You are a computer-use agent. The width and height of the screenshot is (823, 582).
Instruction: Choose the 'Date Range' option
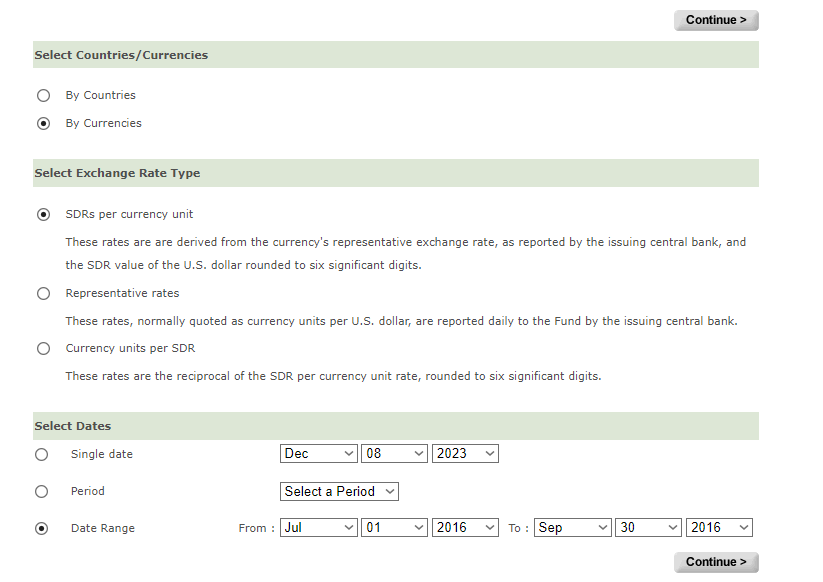pos(41,527)
